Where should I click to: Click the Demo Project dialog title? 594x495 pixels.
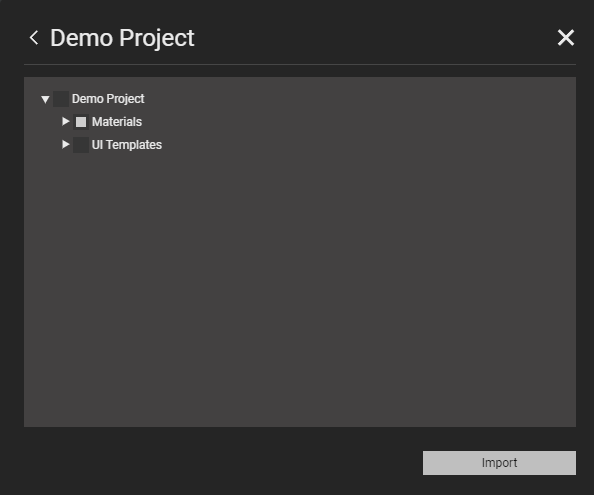(x=122, y=38)
